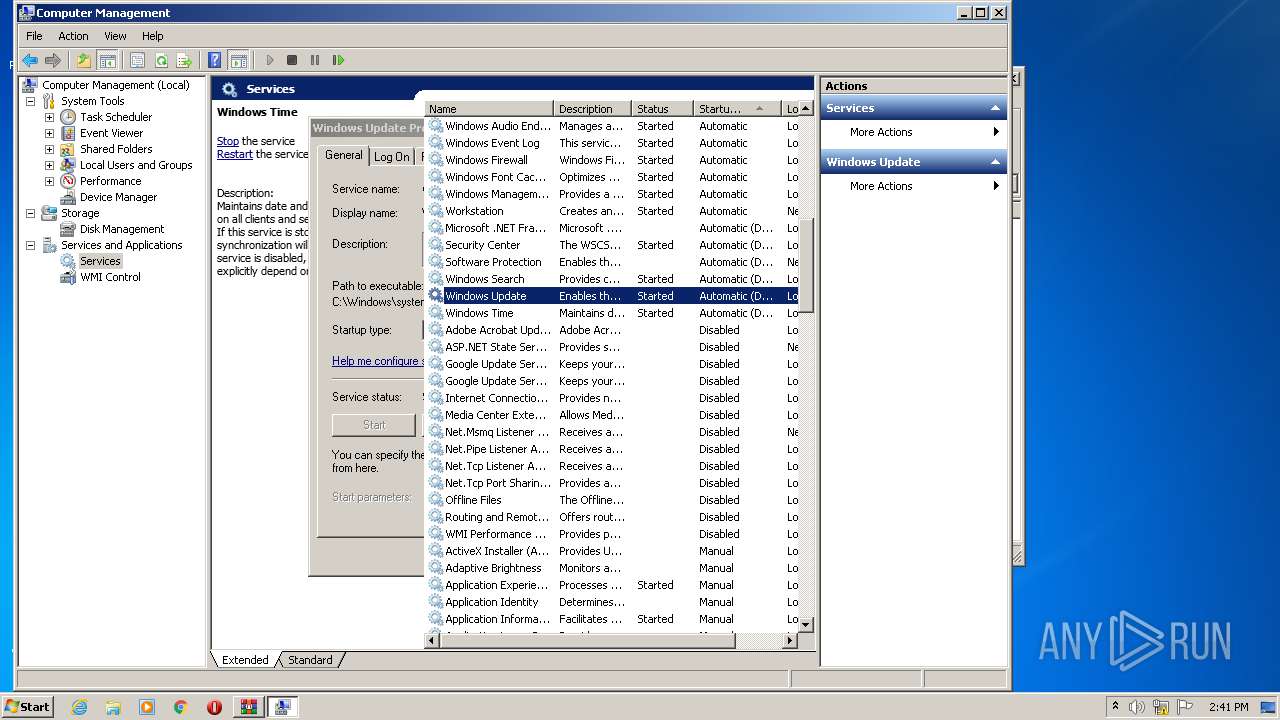This screenshot has width=1280, height=720.
Task: Select the Device Manager icon in tree
Action: click(68, 197)
